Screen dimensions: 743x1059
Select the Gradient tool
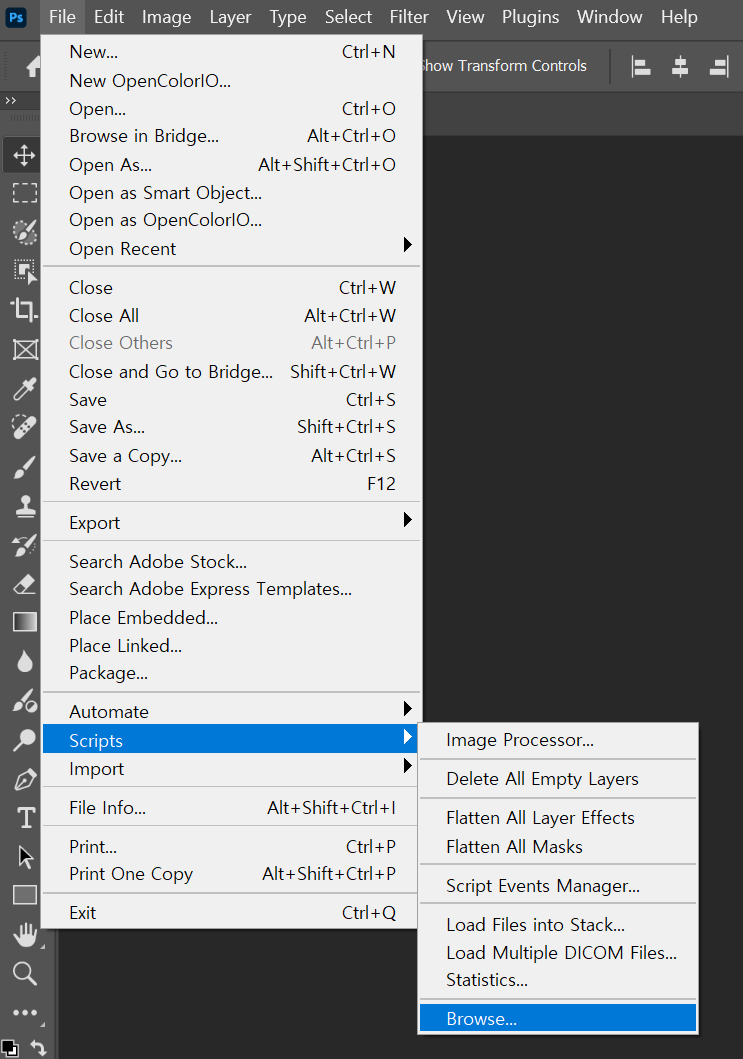(24, 622)
